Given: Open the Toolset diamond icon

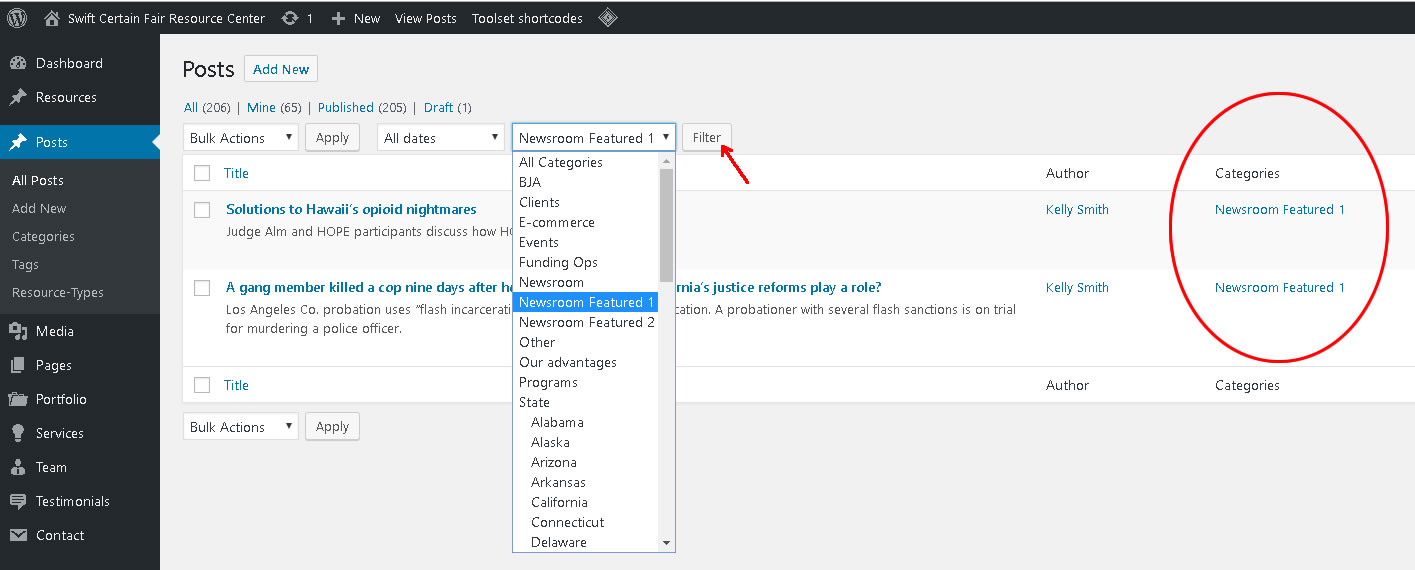Looking at the screenshot, I should click(607, 18).
